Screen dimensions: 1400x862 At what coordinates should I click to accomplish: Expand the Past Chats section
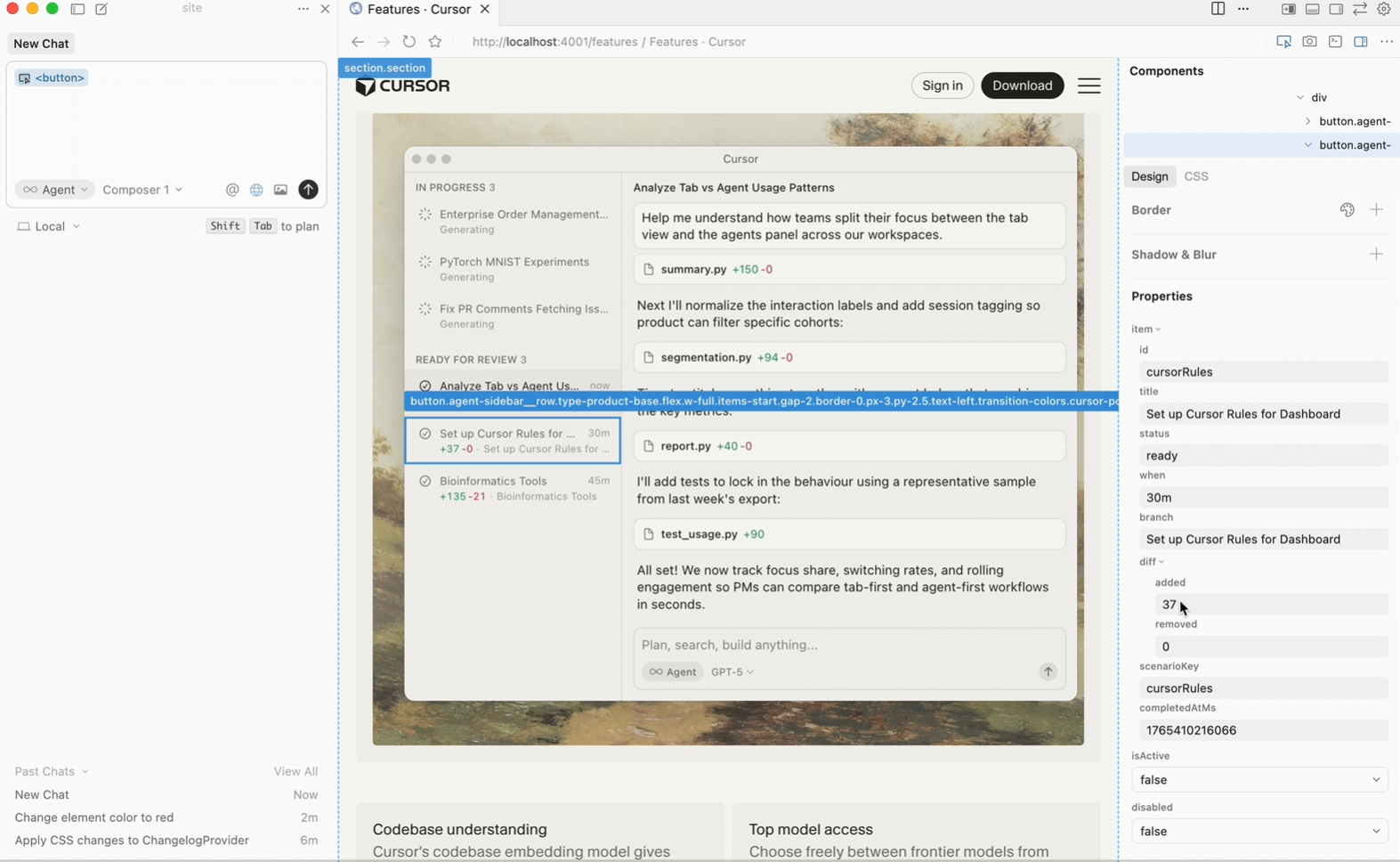[51, 772]
